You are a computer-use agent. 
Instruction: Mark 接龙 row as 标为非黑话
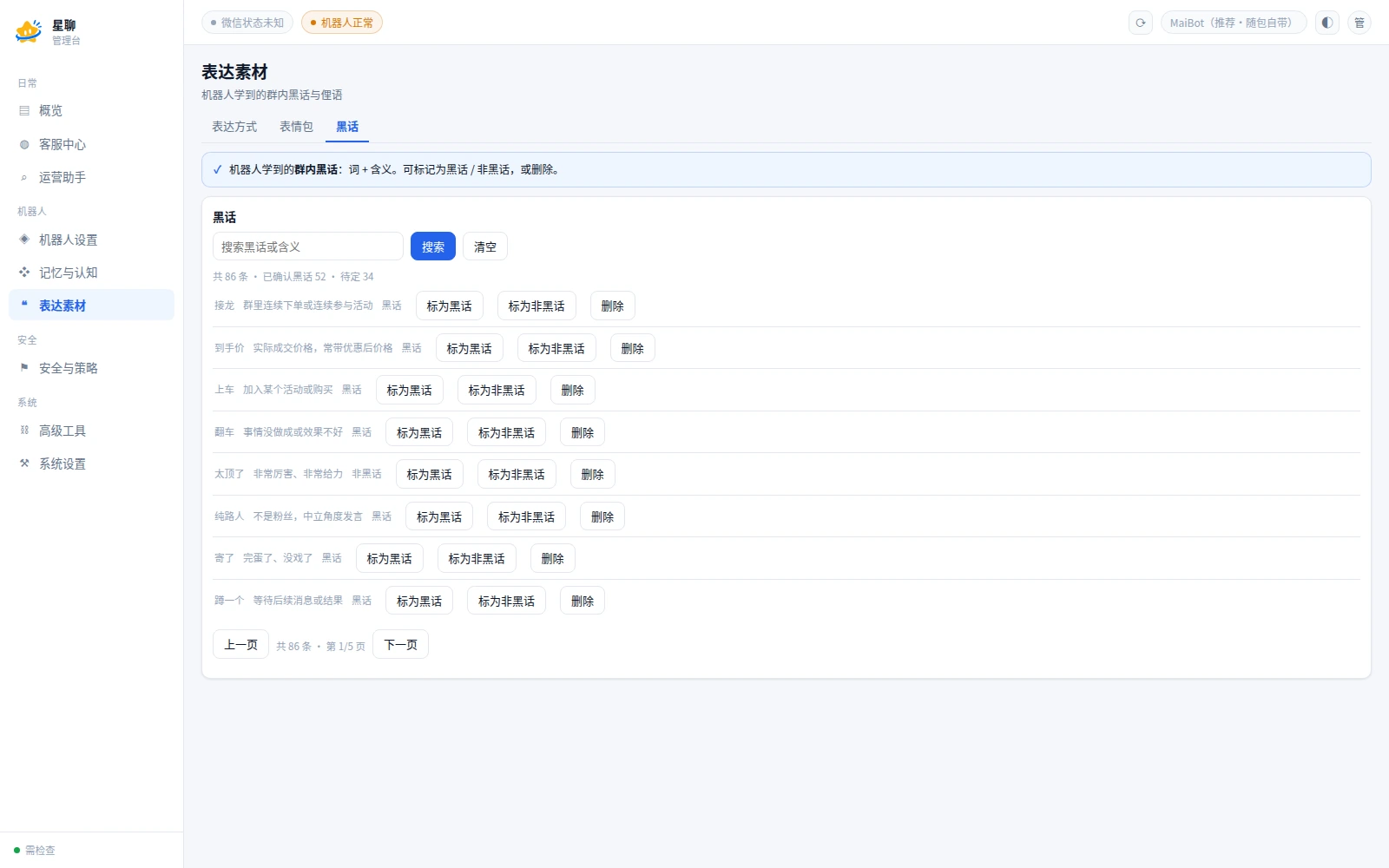pos(537,306)
